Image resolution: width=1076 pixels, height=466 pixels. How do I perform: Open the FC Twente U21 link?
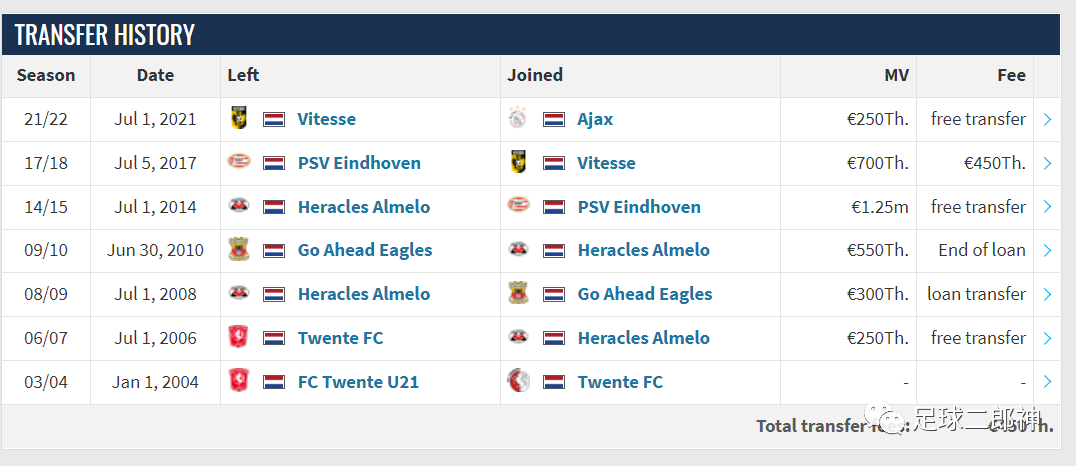click(x=358, y=382)
